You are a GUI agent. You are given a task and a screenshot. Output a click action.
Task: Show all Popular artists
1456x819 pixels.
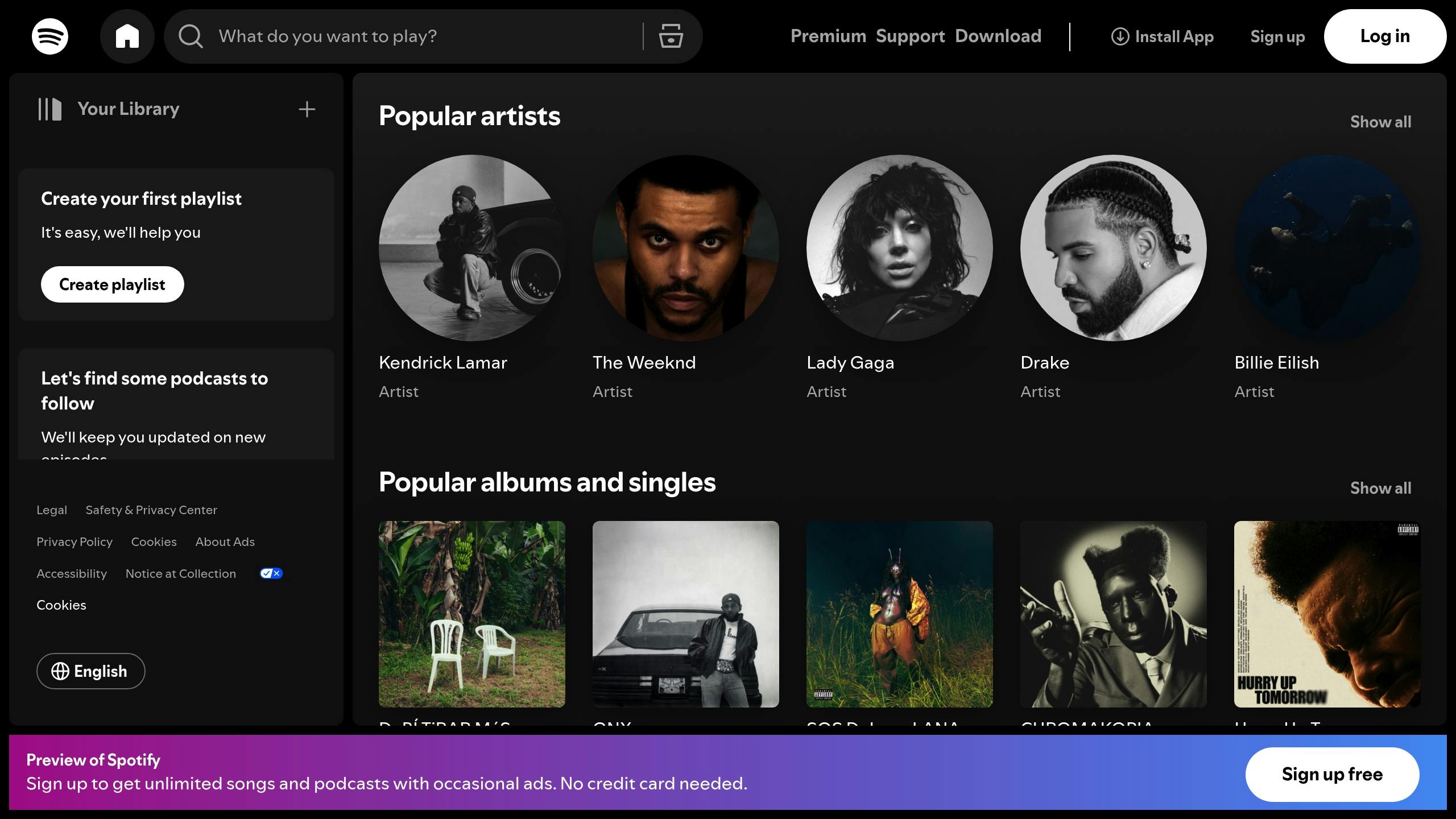tap(1380, 122)
